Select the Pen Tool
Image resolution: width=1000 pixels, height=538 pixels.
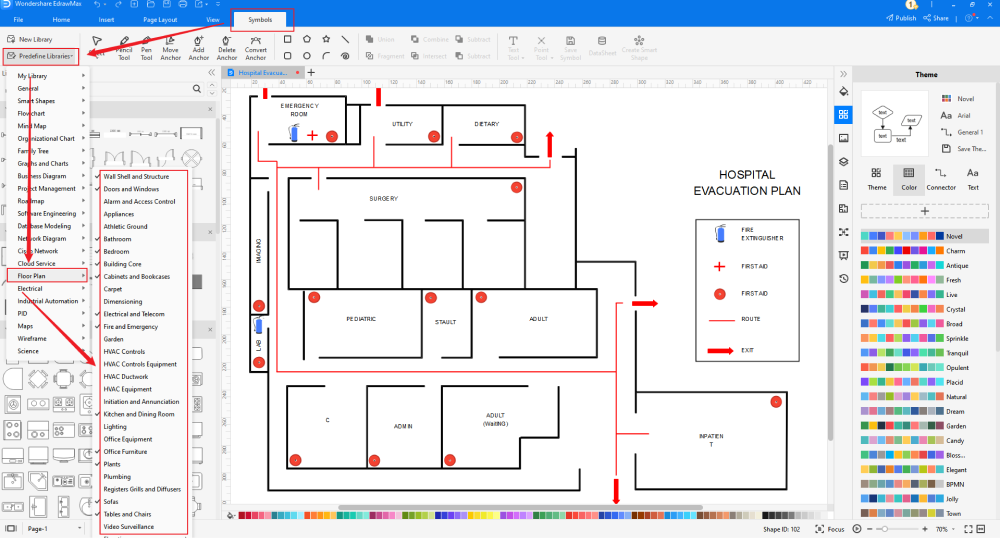[147, 48]
